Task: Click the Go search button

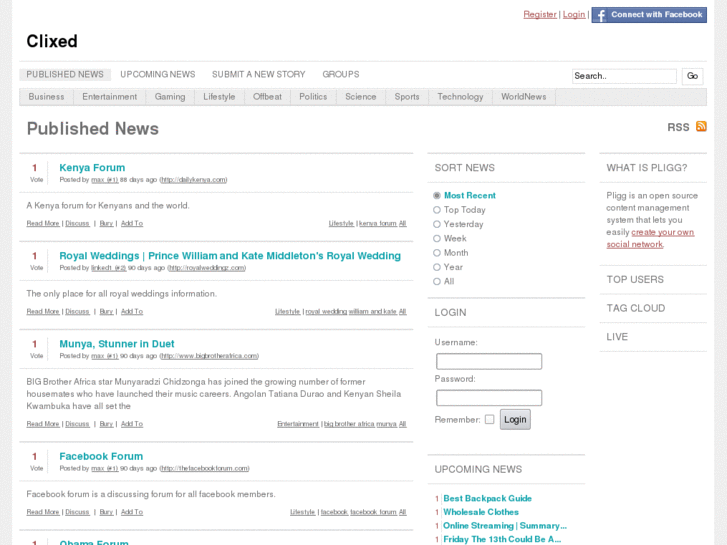Action: [692, 76]
